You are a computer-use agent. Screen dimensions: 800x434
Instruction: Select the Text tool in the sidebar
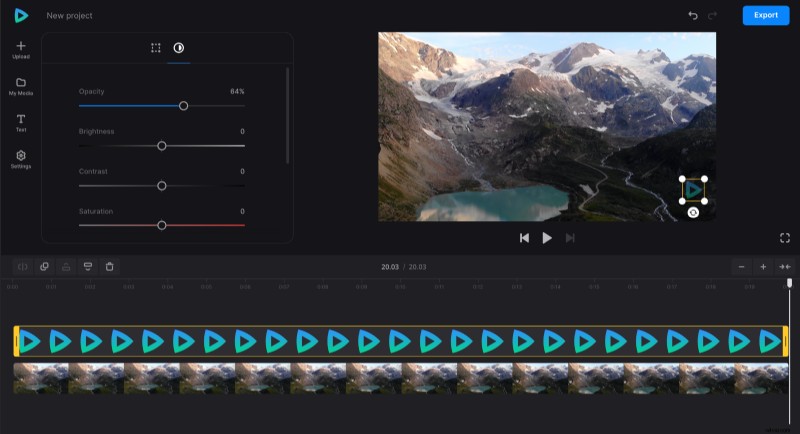21,123
